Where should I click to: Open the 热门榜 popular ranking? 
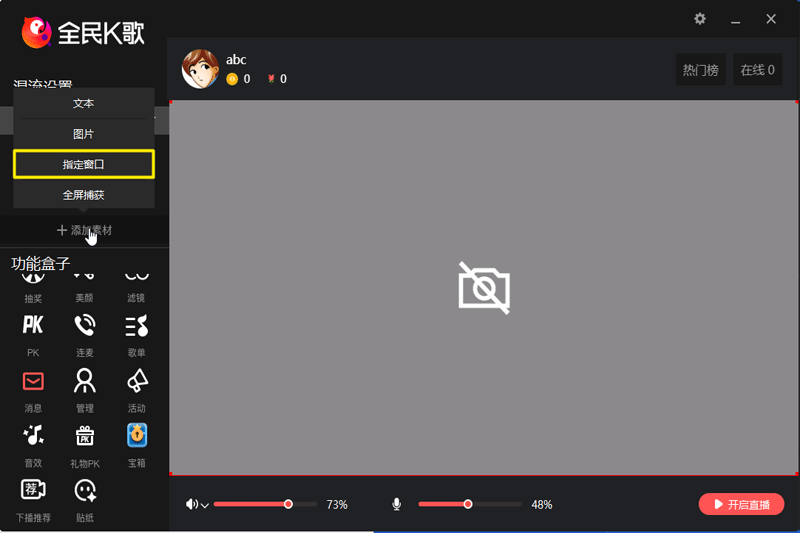pyautogui.click(x=700, y=70)
